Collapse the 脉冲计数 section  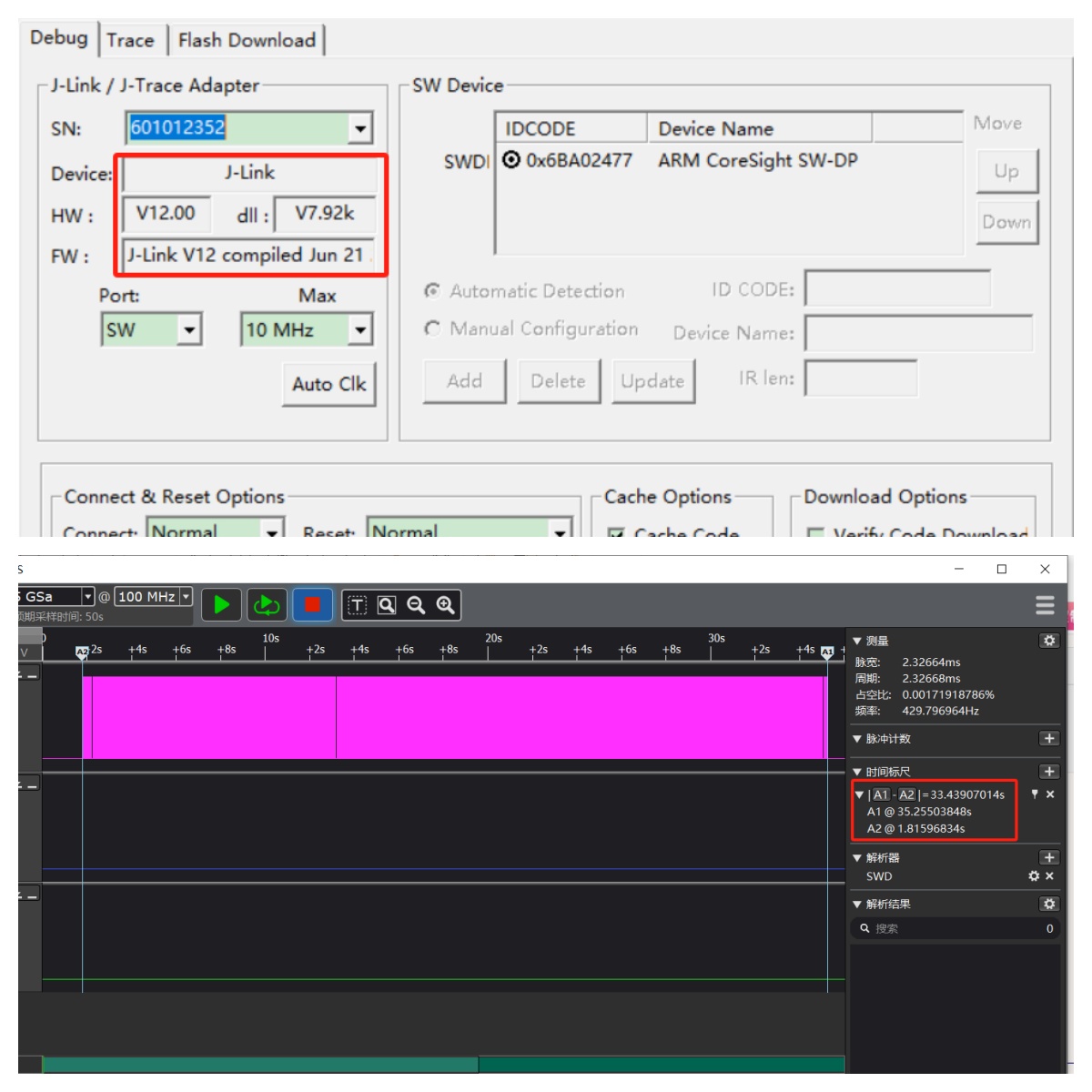857,738
